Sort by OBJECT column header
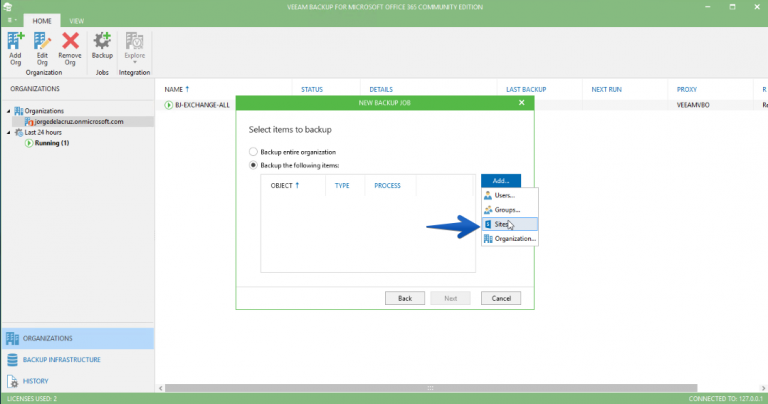Viewport: 768px width, 404px height. [285, 186]
